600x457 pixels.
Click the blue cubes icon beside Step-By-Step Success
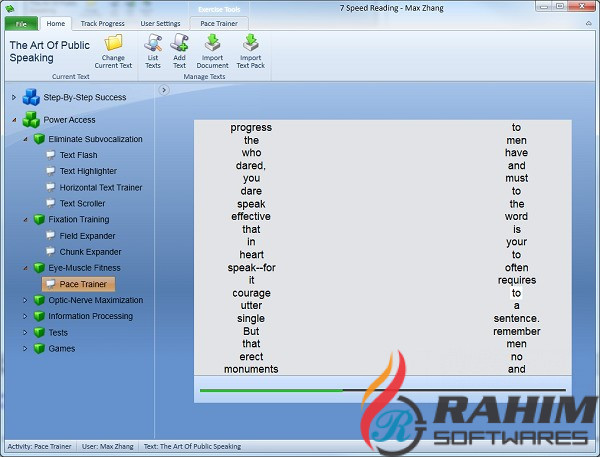pyautogui.click(x=31, y=97)
